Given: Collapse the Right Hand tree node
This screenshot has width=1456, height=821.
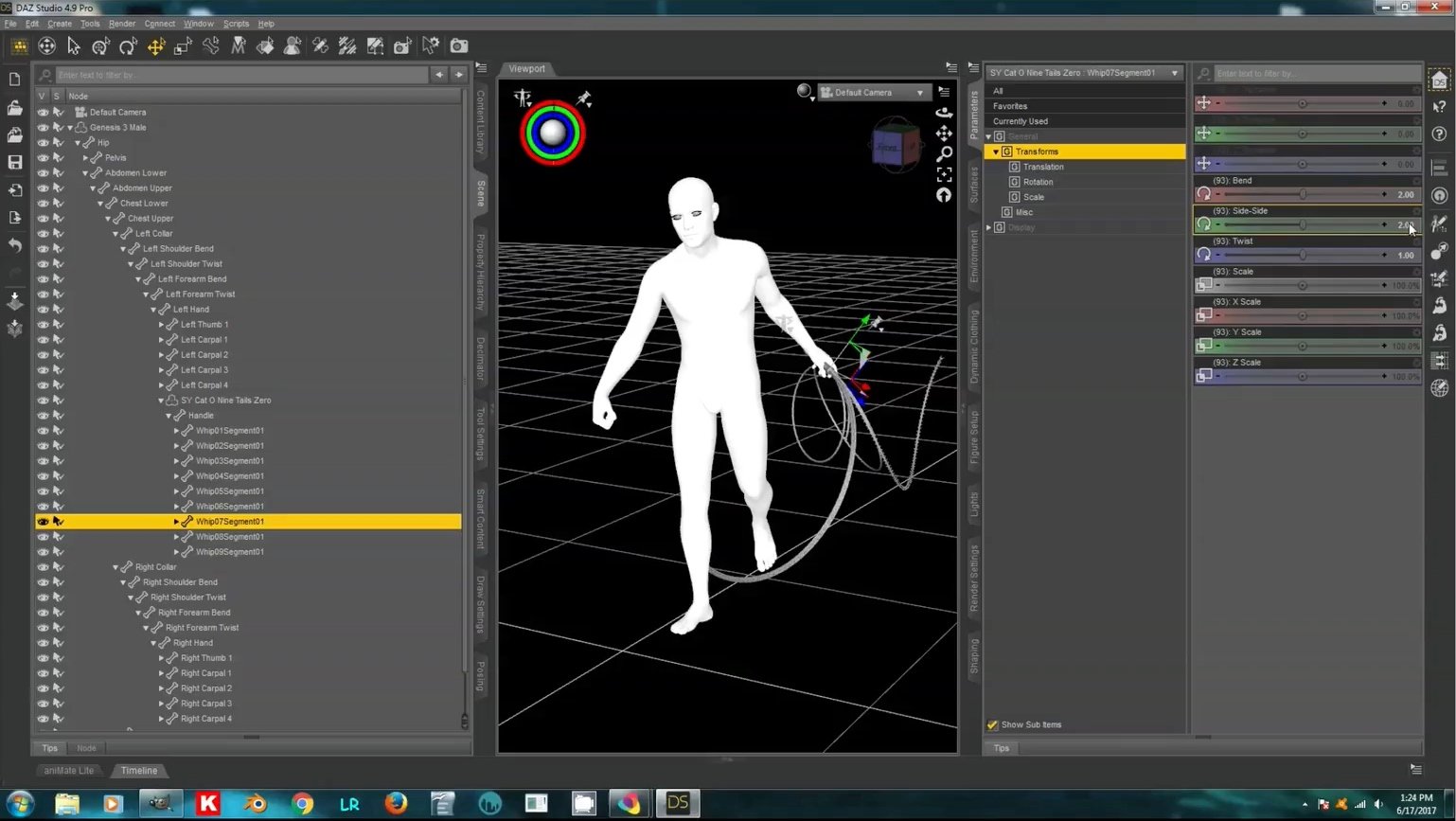Looking at the screenshot, I should tap(153, 642).
